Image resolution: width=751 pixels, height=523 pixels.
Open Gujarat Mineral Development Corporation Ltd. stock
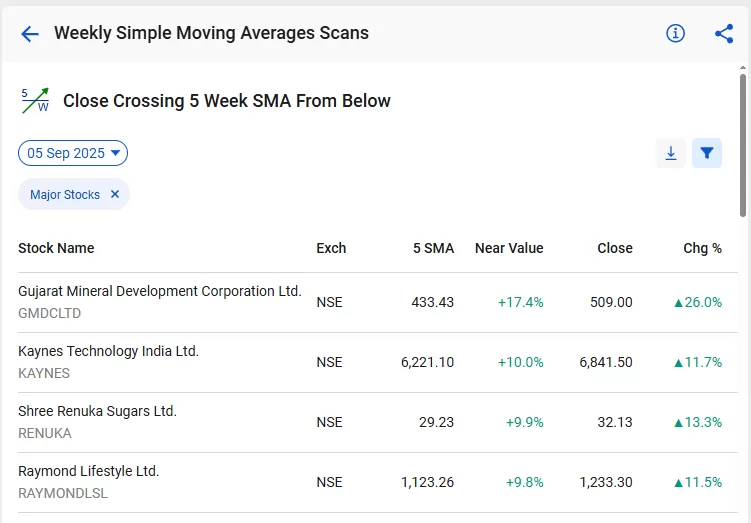pos(160,291)
